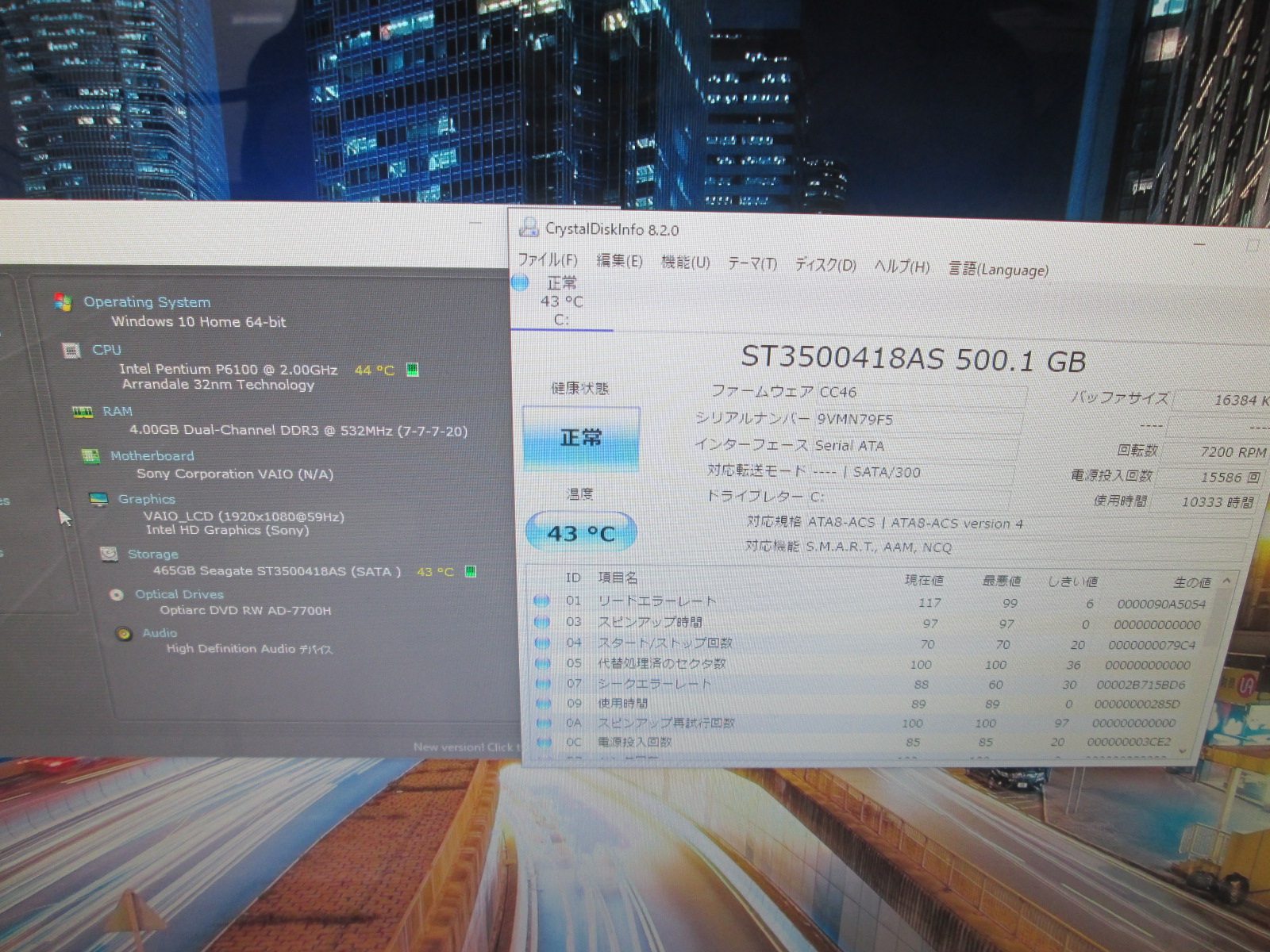Click the RAM module icon
The image size is (1270, 952).
pyautogui.click(x=83, y=411)
